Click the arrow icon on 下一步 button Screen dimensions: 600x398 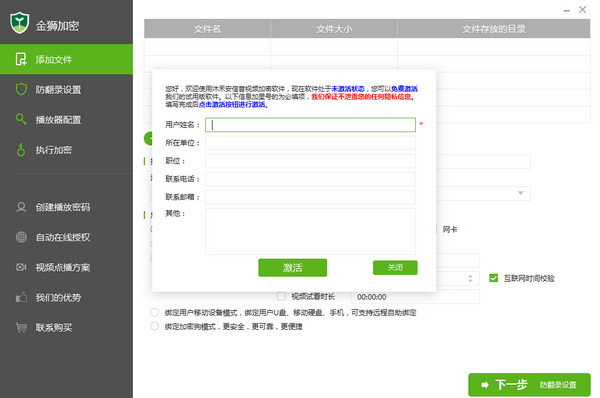(x=485, y=385)
